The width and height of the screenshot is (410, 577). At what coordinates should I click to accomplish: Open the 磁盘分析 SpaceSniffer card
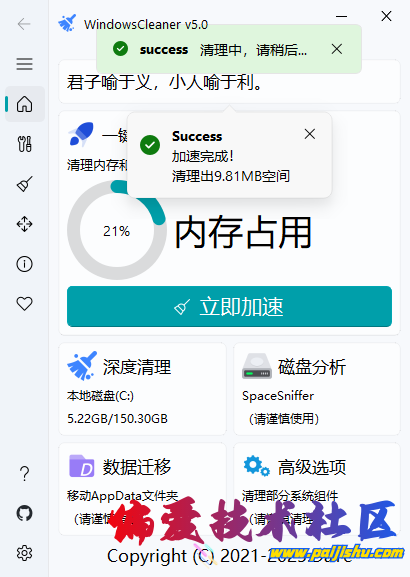317,389
